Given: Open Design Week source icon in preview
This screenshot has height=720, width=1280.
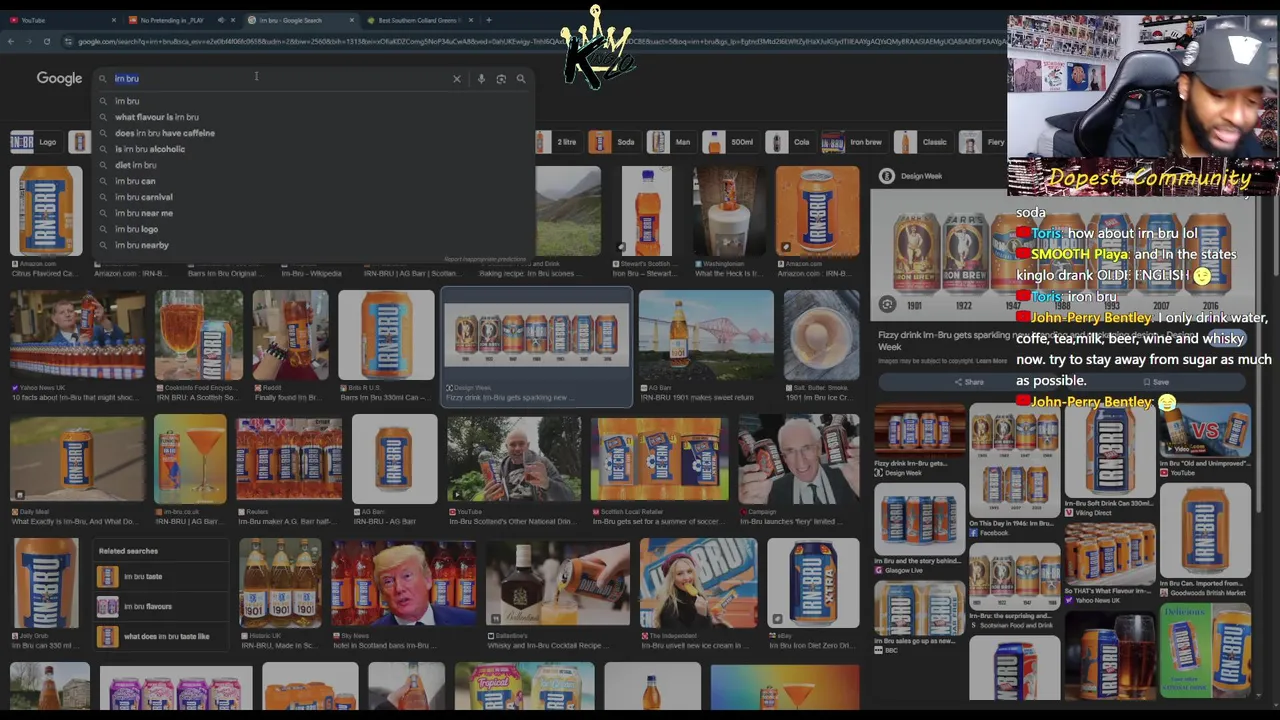Looking at the screenshot, I should point(886,176).
